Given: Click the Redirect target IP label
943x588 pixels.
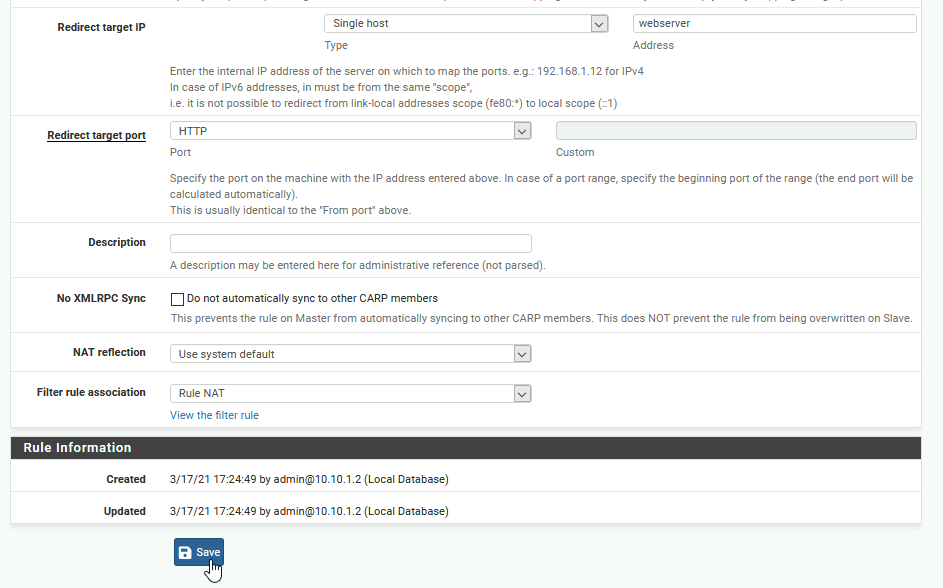Looking at the screenshot, I should [101, 28].
